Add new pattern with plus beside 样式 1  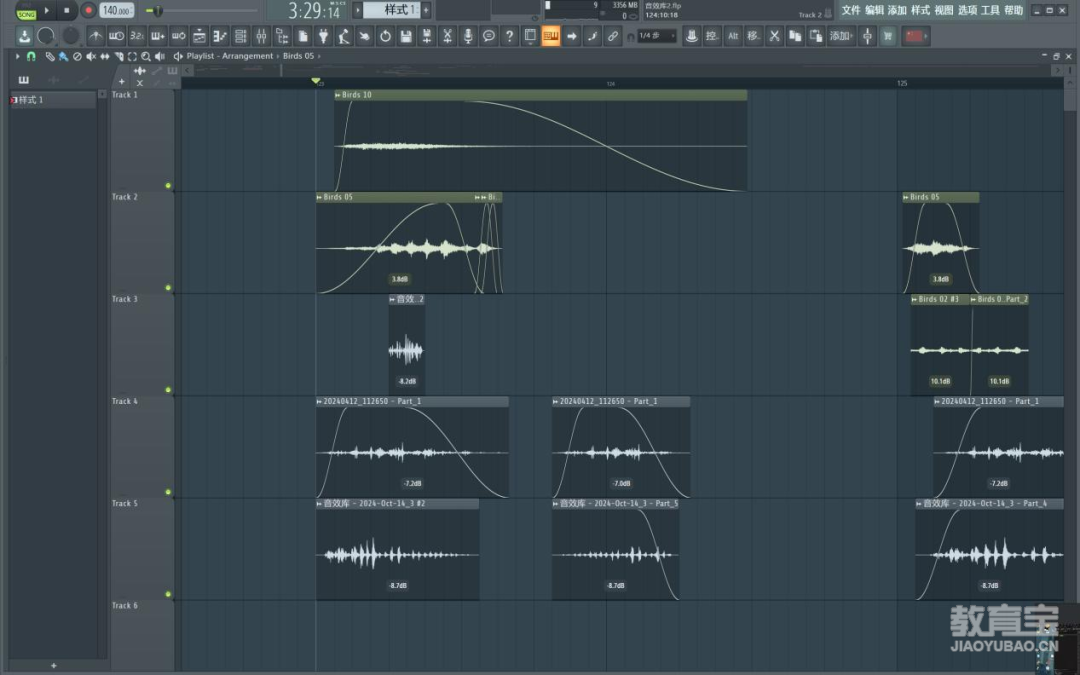point(426,10)
